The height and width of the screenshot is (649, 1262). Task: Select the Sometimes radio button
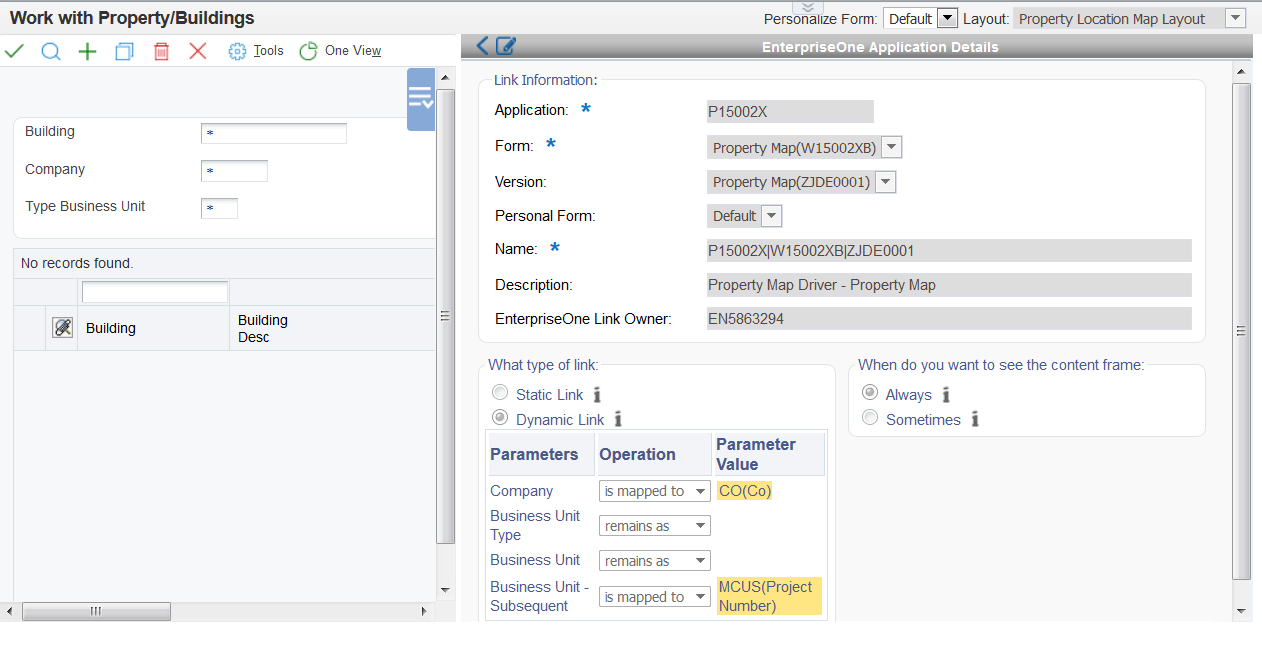[x=870, y=418]
